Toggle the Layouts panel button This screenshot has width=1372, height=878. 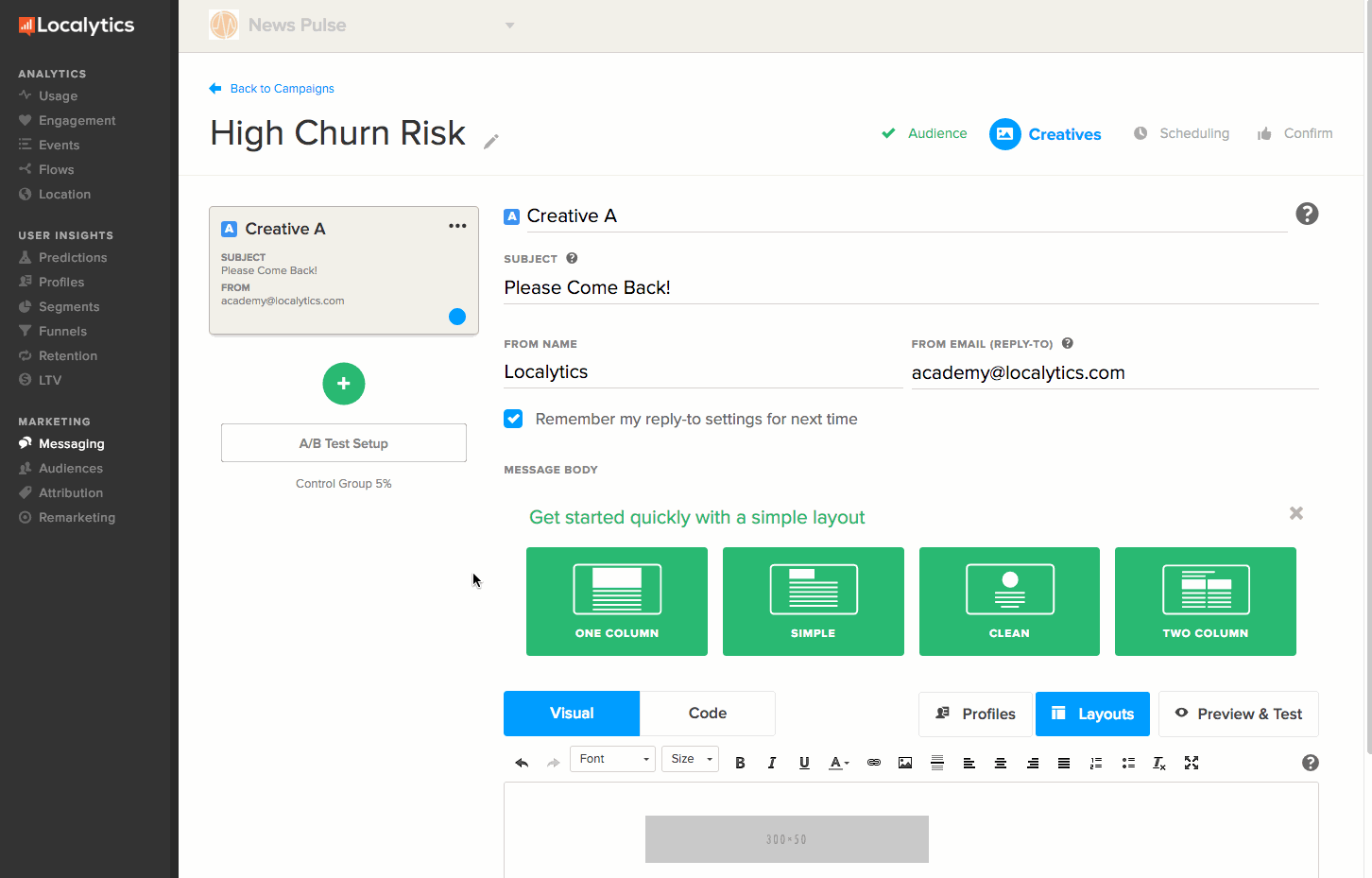[1092, 714]
